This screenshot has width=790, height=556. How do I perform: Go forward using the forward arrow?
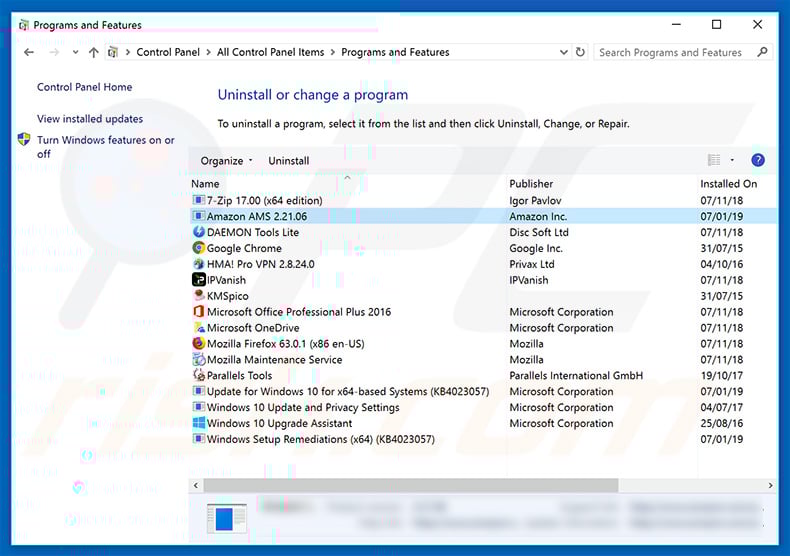pos(54,52)
